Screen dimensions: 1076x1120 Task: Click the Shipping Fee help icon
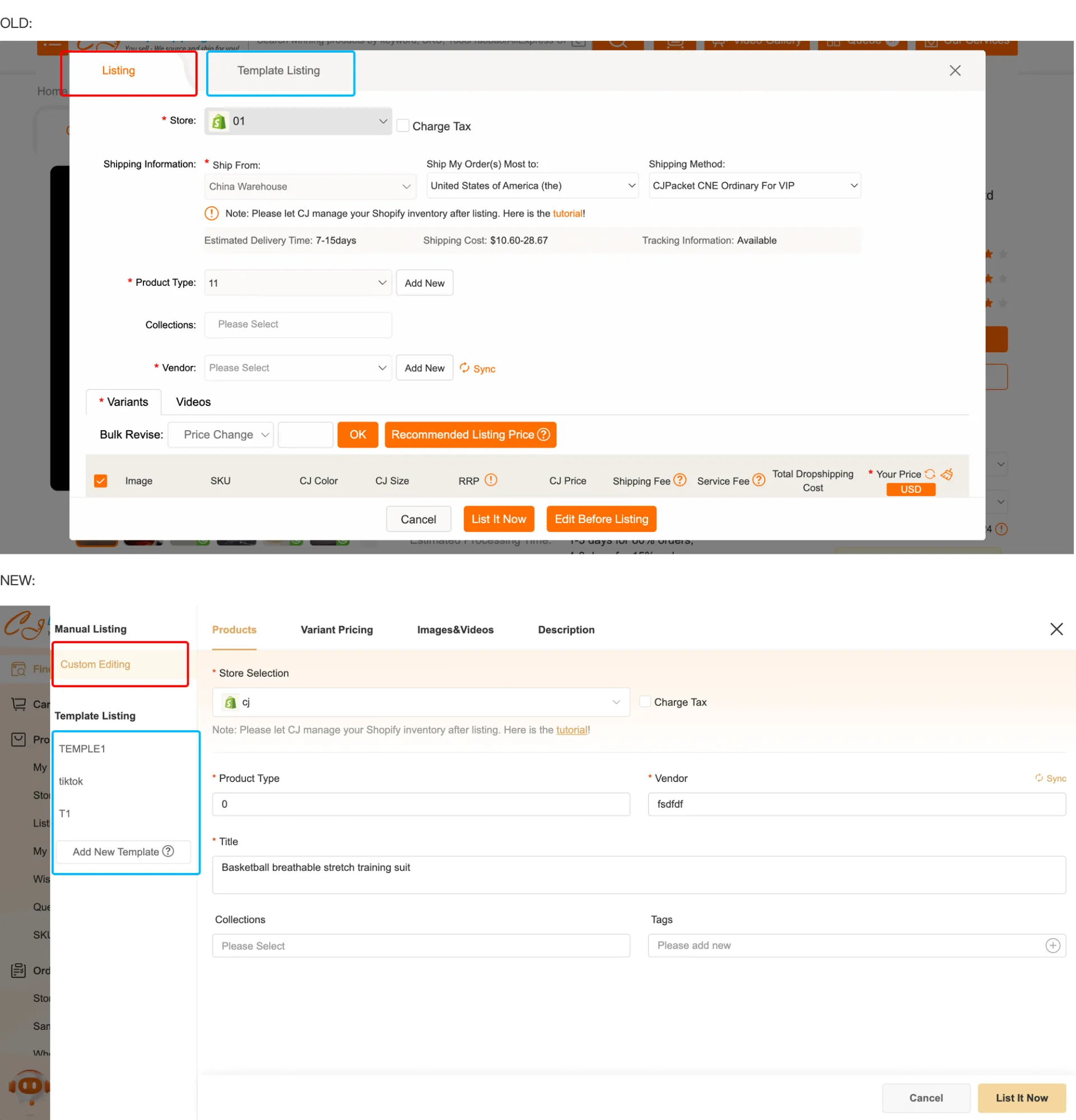679,480
